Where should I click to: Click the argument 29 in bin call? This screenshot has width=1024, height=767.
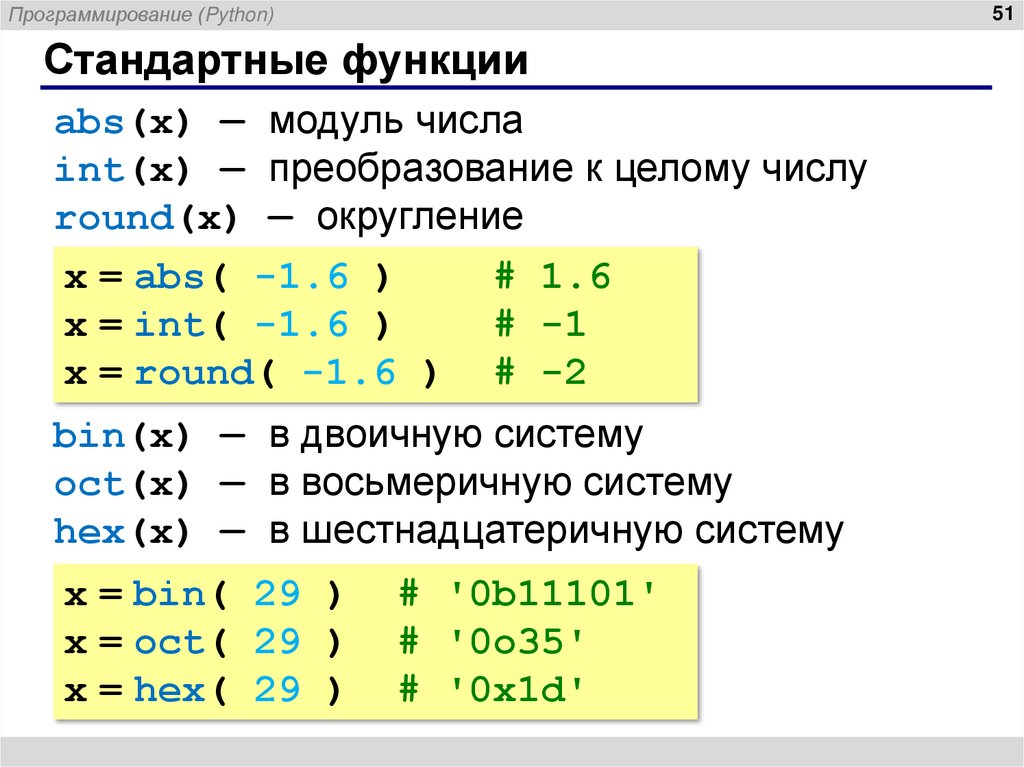click(x=280, y=593)
